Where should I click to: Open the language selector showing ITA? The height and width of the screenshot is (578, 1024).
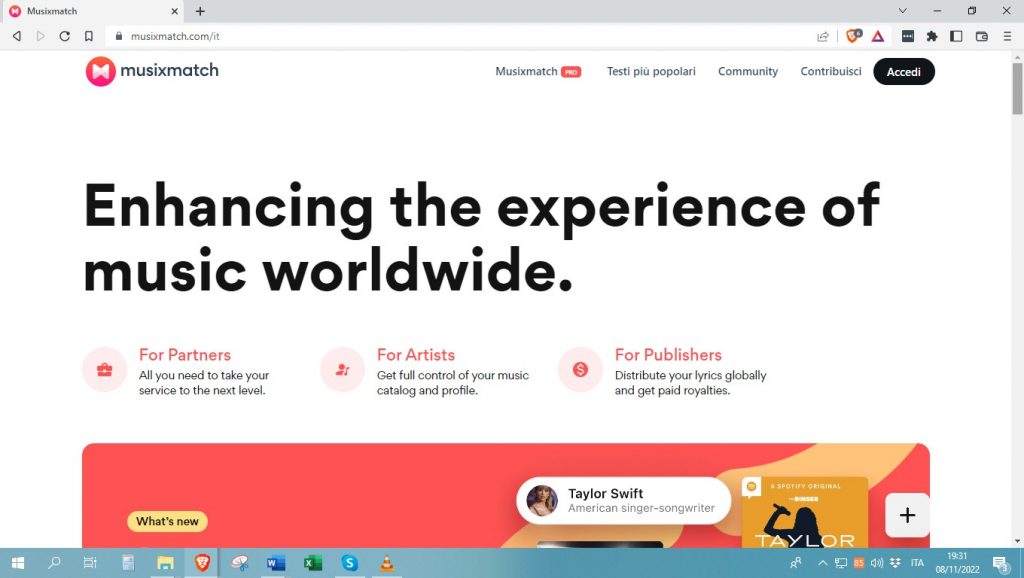917,563
